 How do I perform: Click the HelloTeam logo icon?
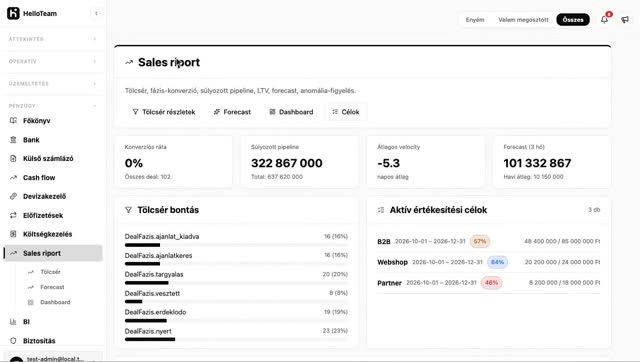13,13
